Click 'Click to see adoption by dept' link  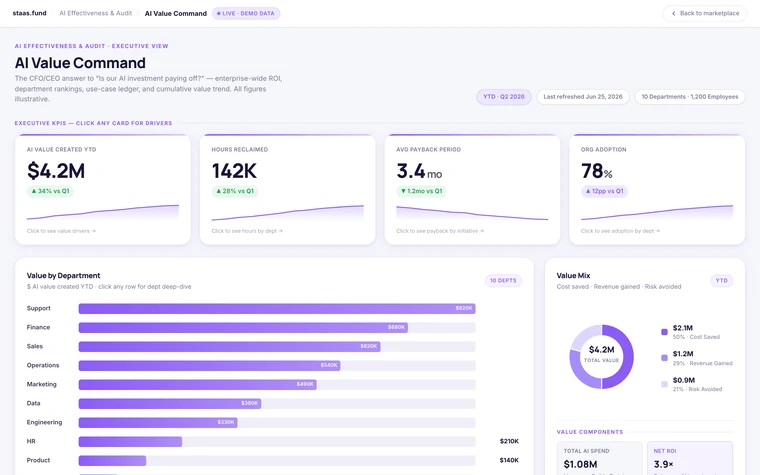click(x=620, y=231)
